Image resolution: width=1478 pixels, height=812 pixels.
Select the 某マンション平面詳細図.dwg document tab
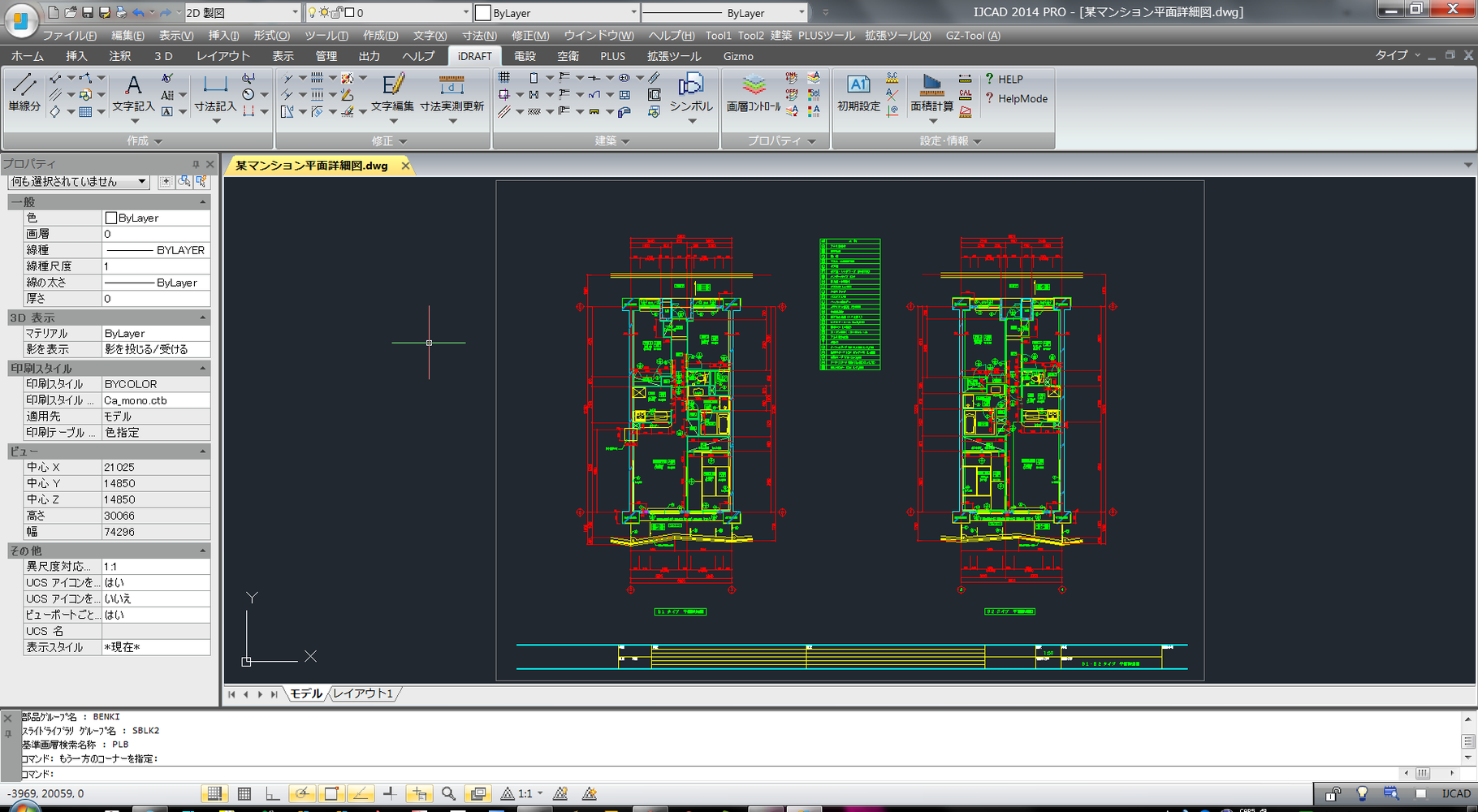[312, 165]
